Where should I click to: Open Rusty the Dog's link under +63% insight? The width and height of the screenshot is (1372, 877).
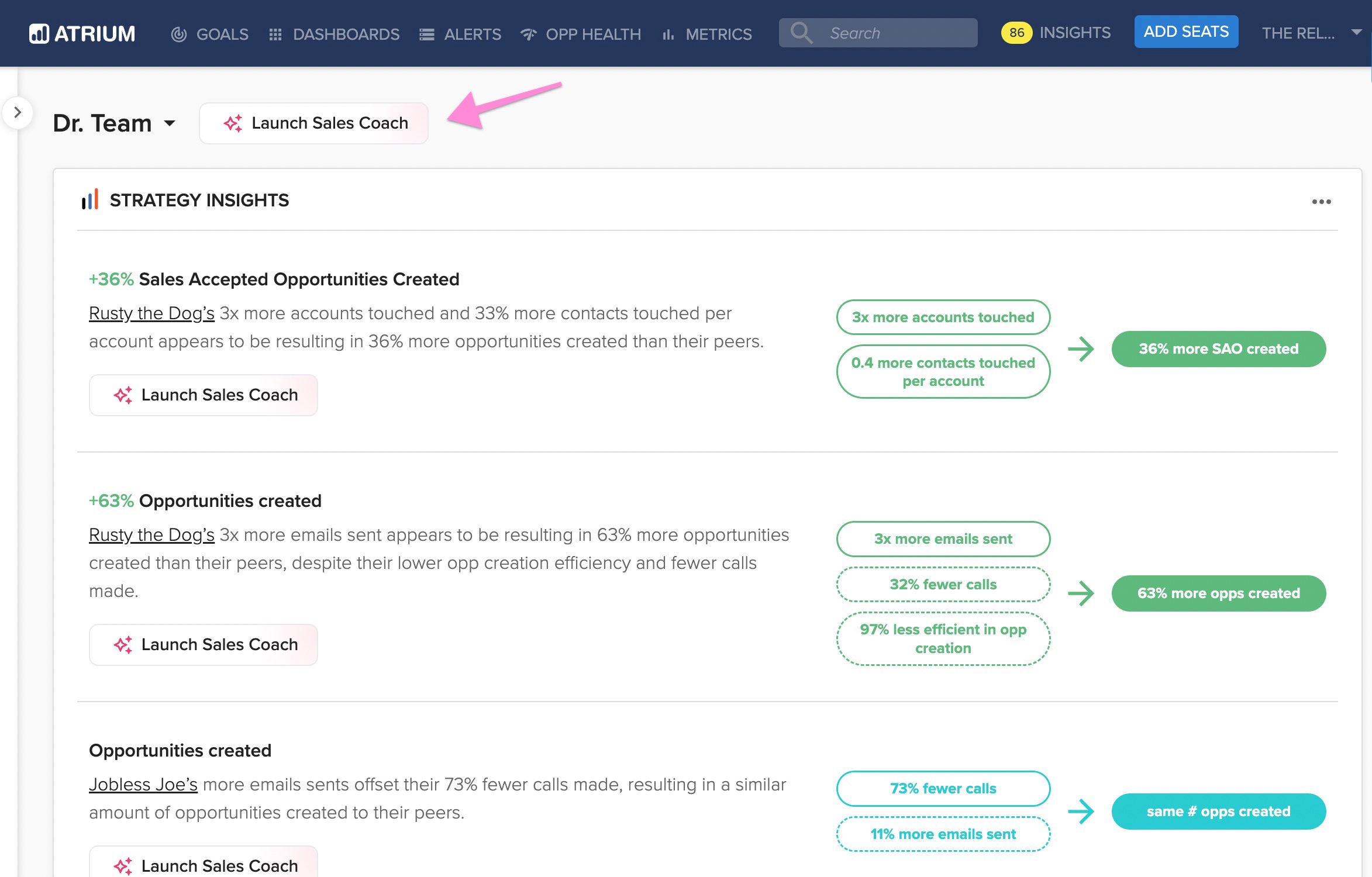click(151, 535)
